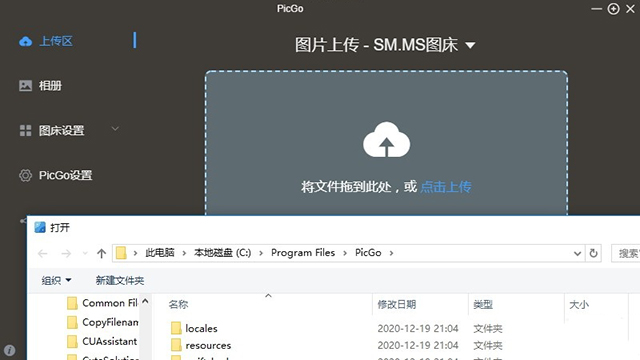Click the cloud upload icon in drop zone

tap(386, 140)
